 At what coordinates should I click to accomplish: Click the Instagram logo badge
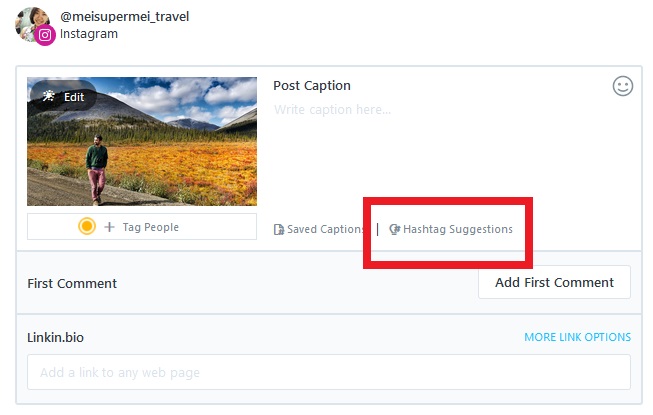tap(45, 35)
